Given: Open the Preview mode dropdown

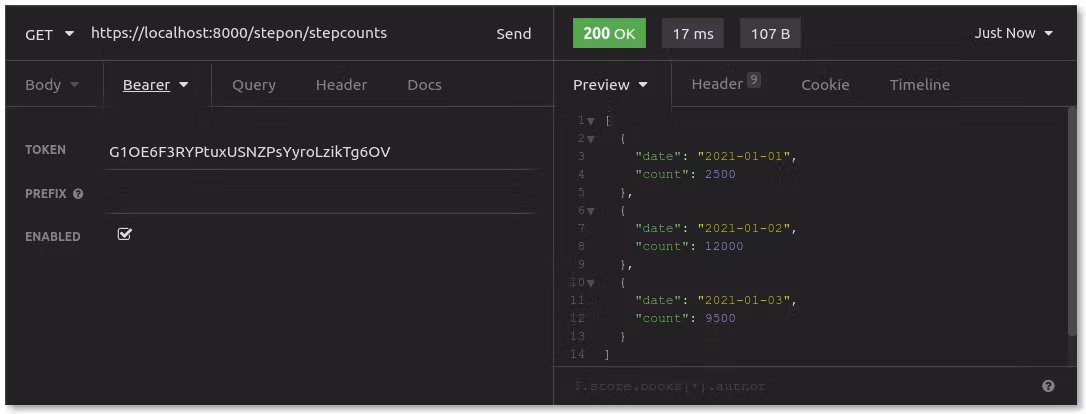Looking at the screenshot, I should coord(610,85).
